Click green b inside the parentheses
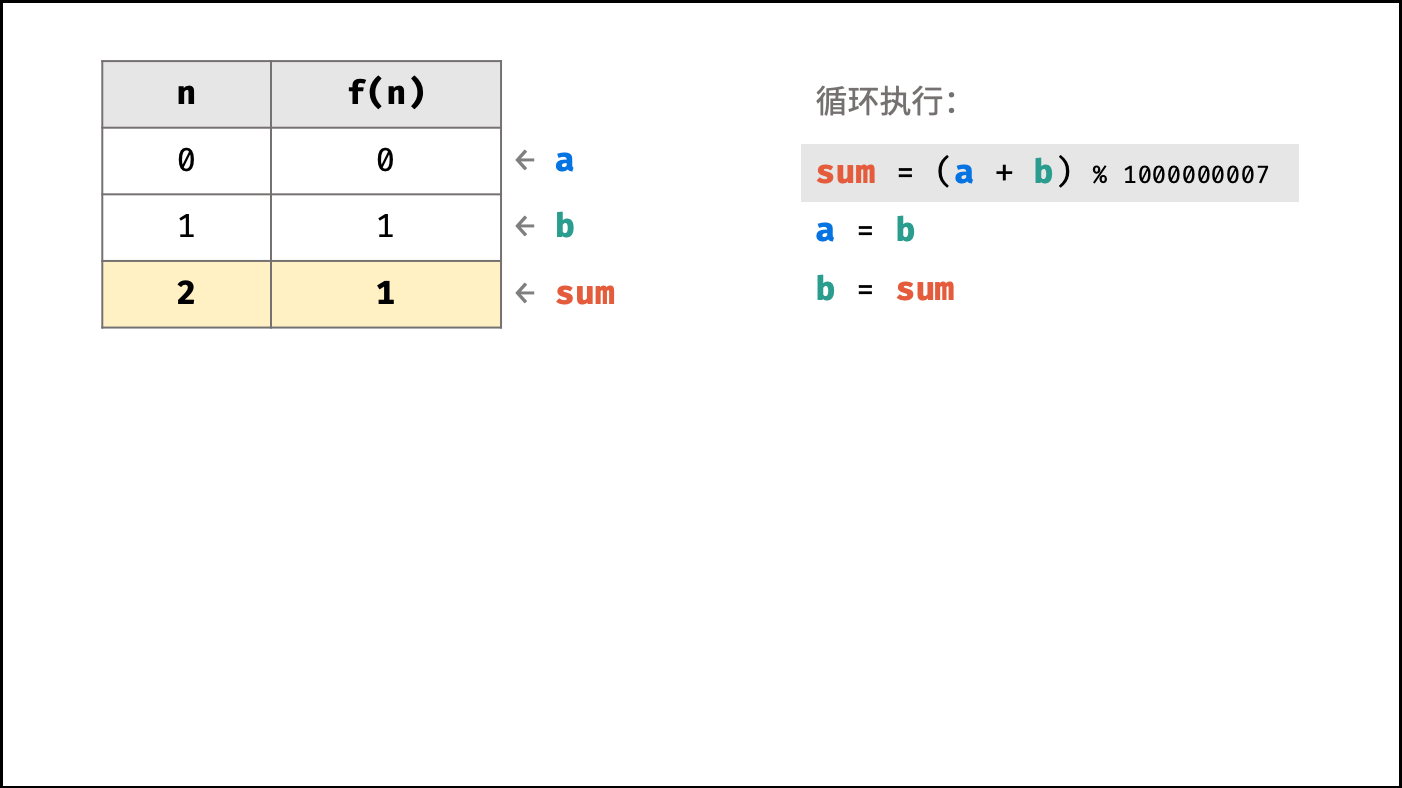 pyautogui.click(x=1043, y=172)
